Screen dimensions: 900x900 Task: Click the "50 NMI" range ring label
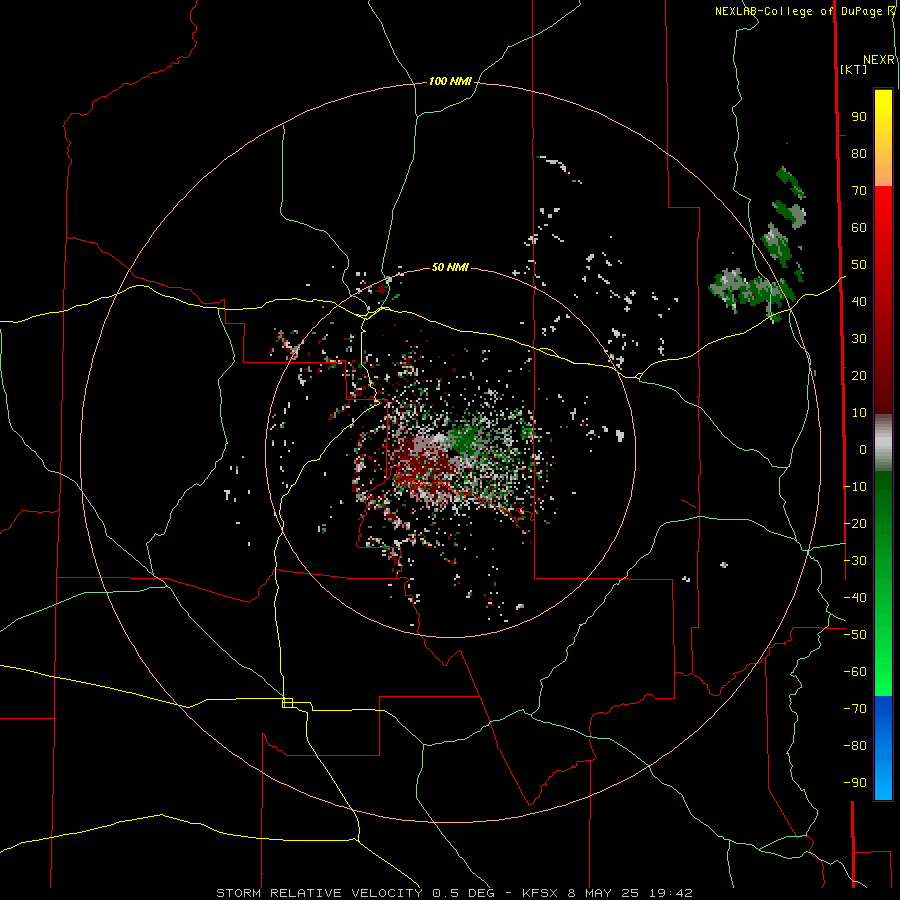[x=450, y=267]
